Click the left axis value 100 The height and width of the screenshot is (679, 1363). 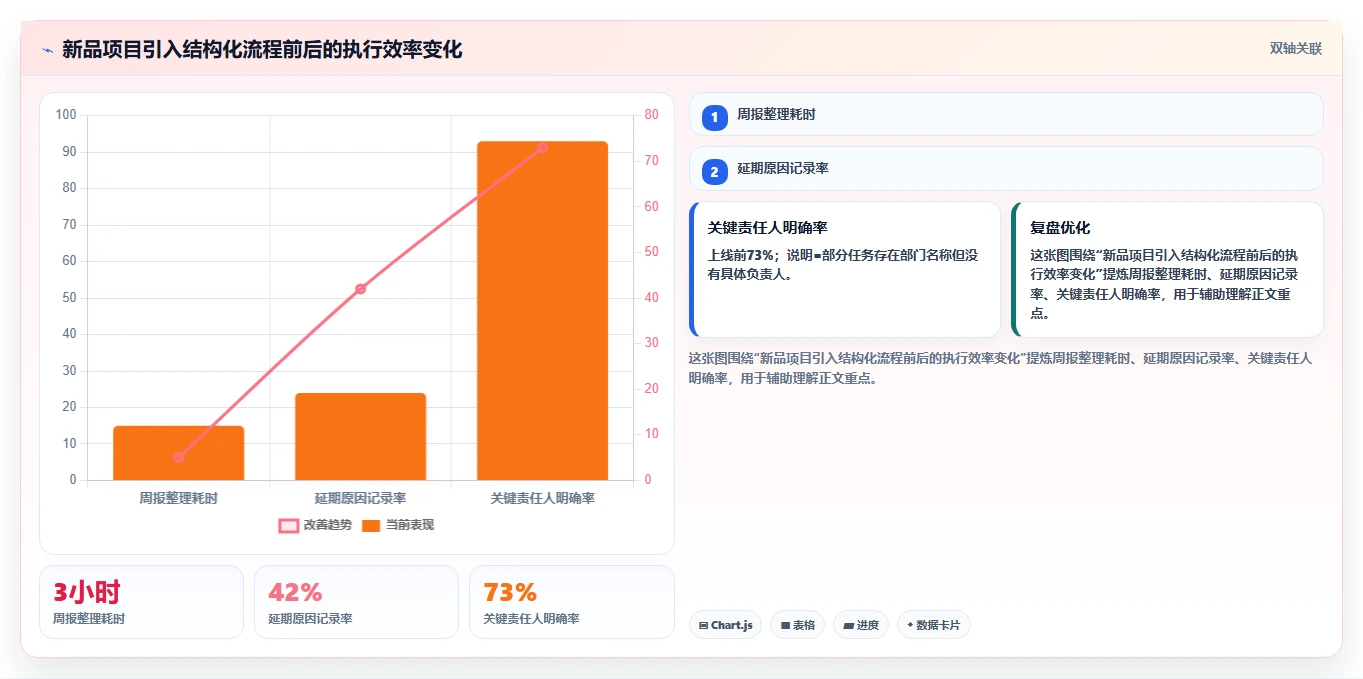[x=66, y=115]
